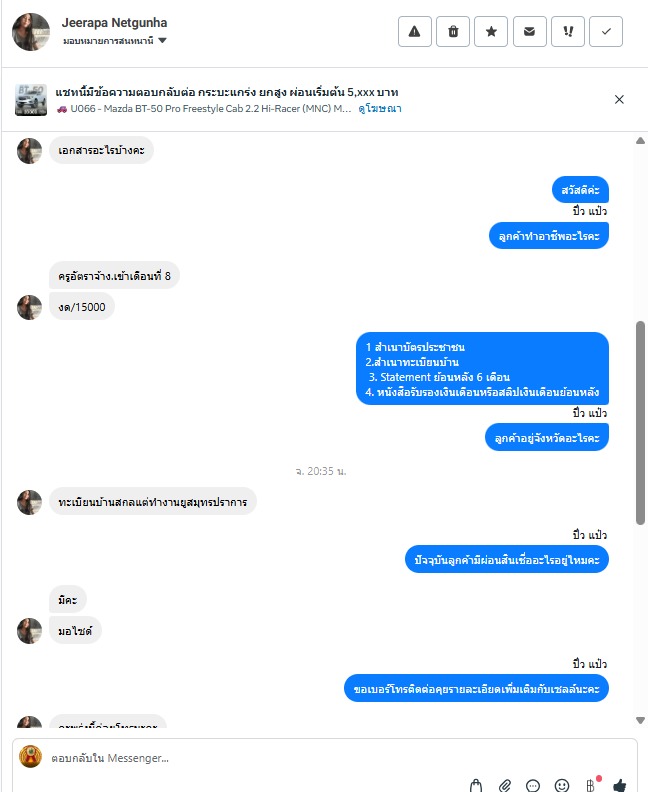Mark conversation done with checkmark button
Image resolution: width=648 pixels, height=792 pixels.
click(606, 31)
